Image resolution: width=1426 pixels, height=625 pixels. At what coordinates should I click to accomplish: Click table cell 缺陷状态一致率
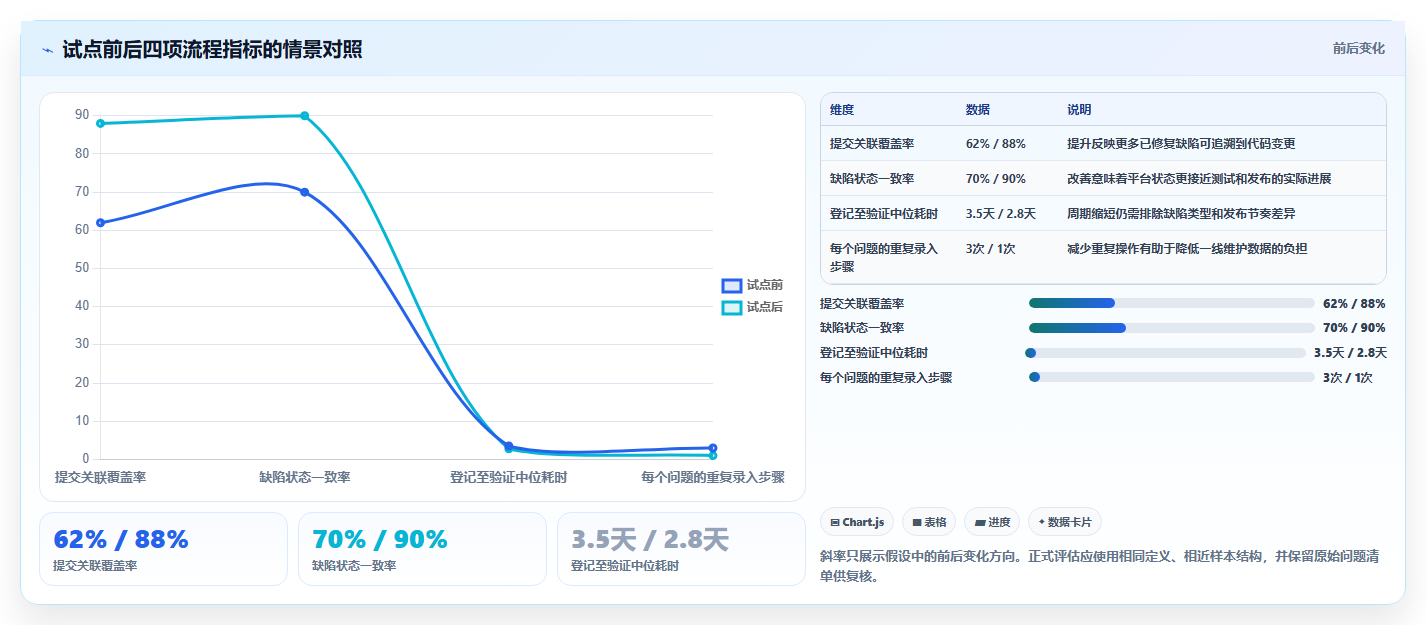coord(872,179)
